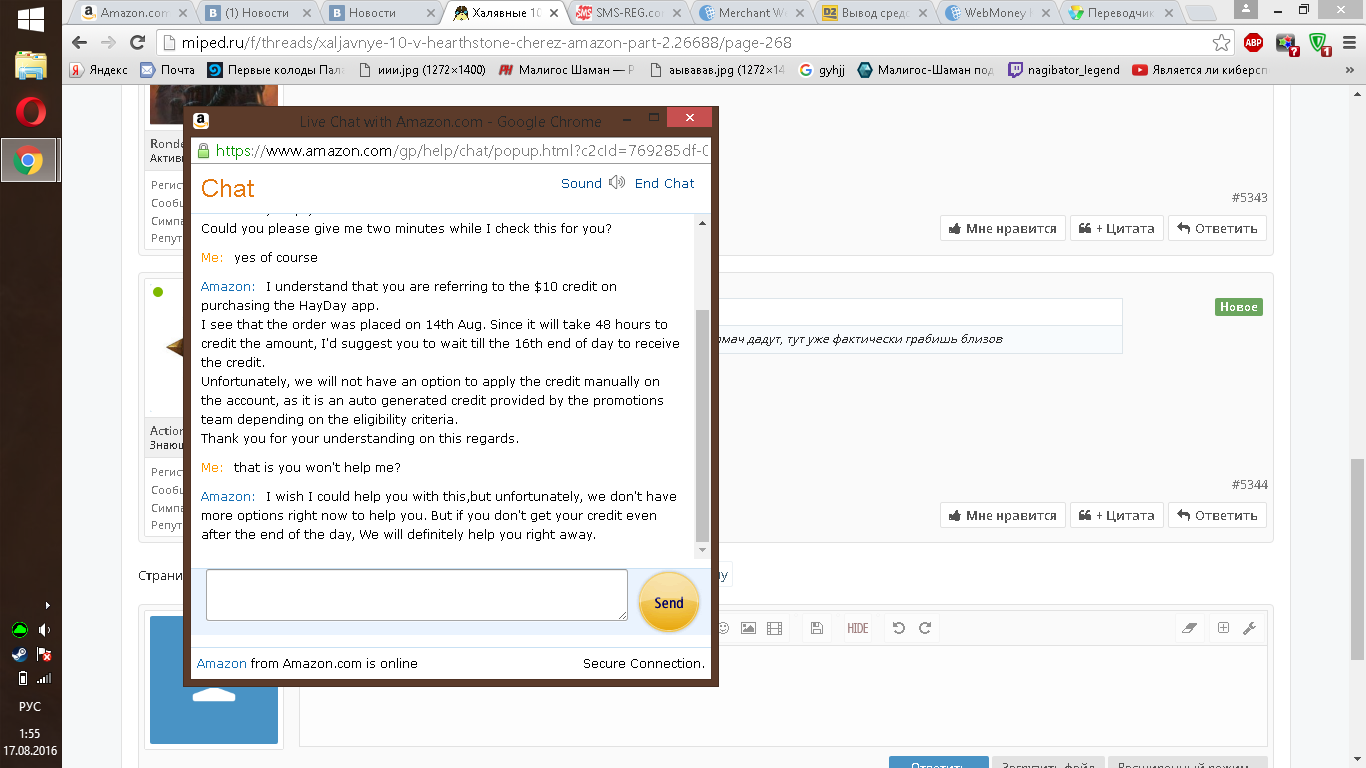Click the forum page scrollbar thumb
The height and width of the screenshot is (768, 1366).
1357,558
